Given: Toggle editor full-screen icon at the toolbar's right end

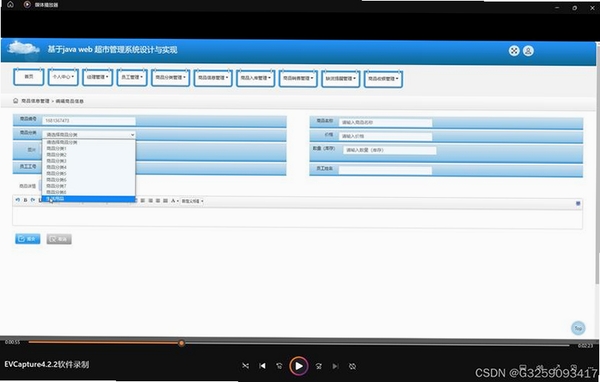Looking at the screenshot, I should click(x=578, y=203).
